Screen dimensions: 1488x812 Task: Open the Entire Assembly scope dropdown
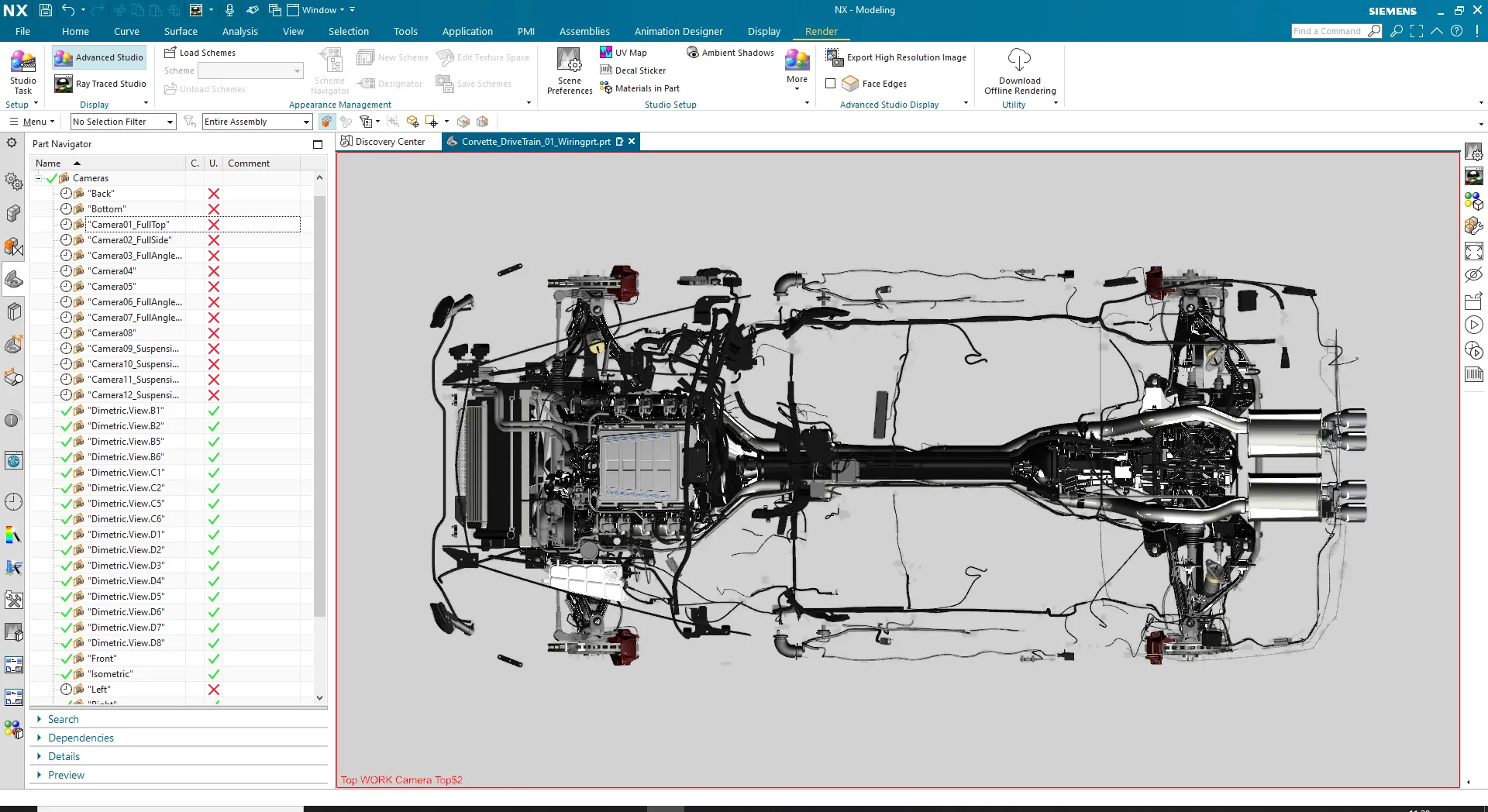(257, 122)
